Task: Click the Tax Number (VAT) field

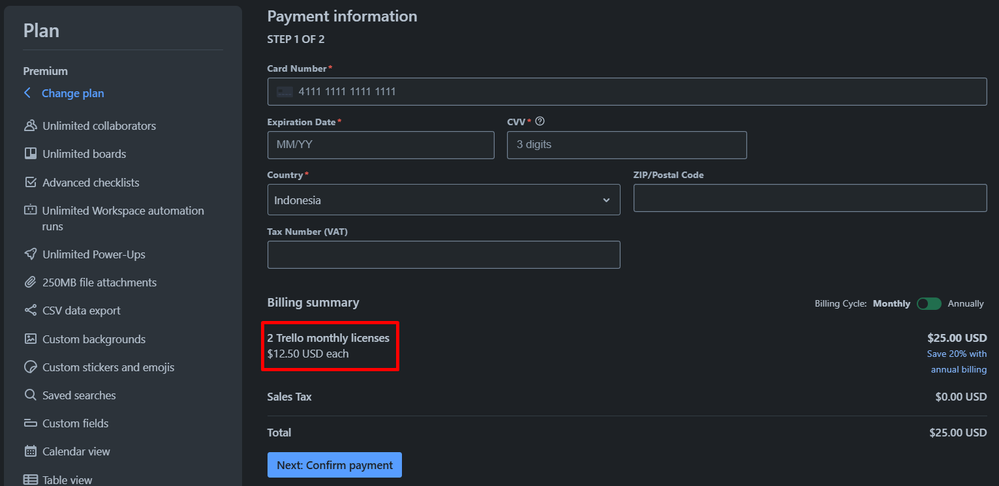Action: click(443, 254)
